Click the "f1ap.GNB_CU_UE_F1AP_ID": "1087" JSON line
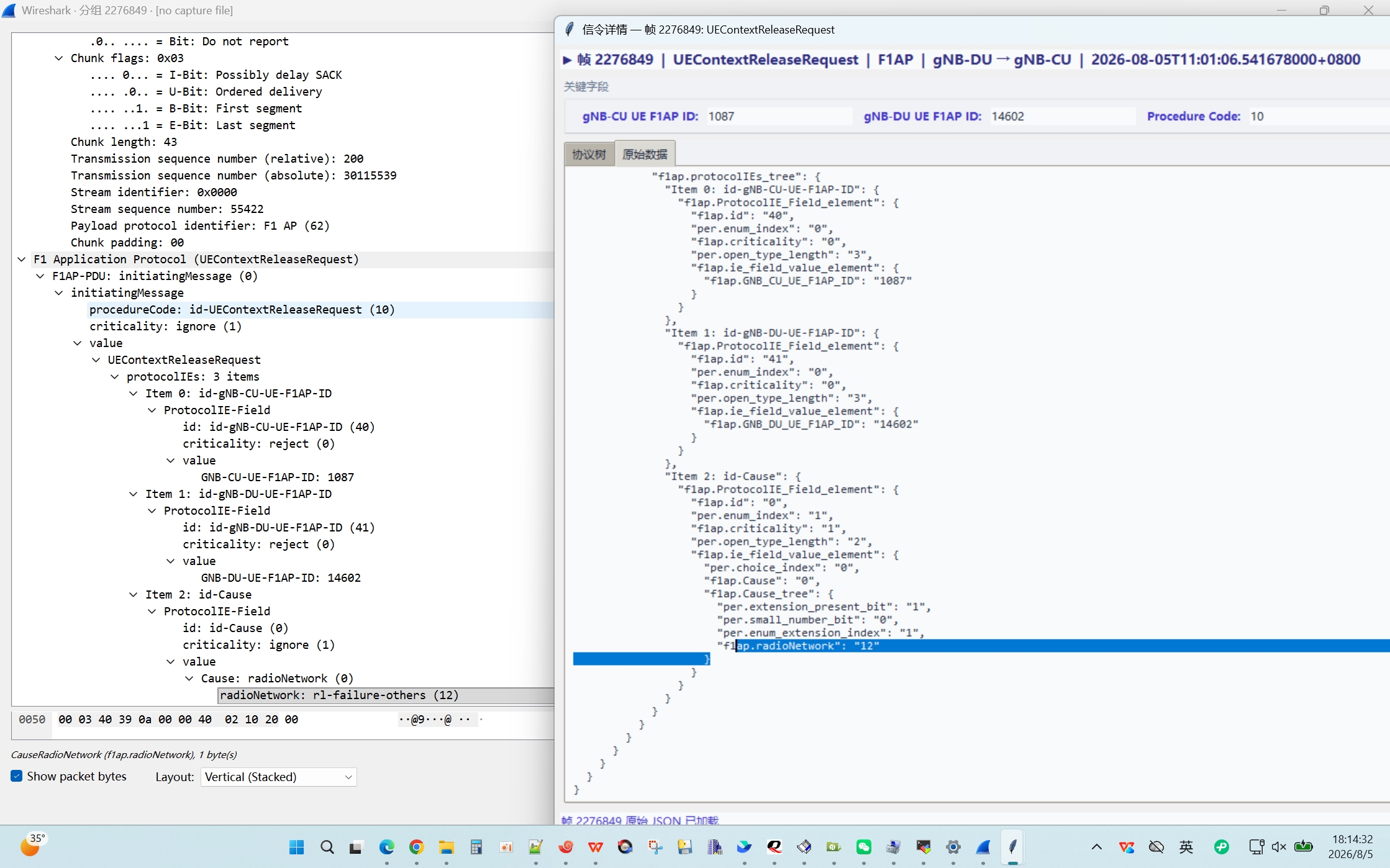The image size is (1390, 868). click(x=808, y=281)
